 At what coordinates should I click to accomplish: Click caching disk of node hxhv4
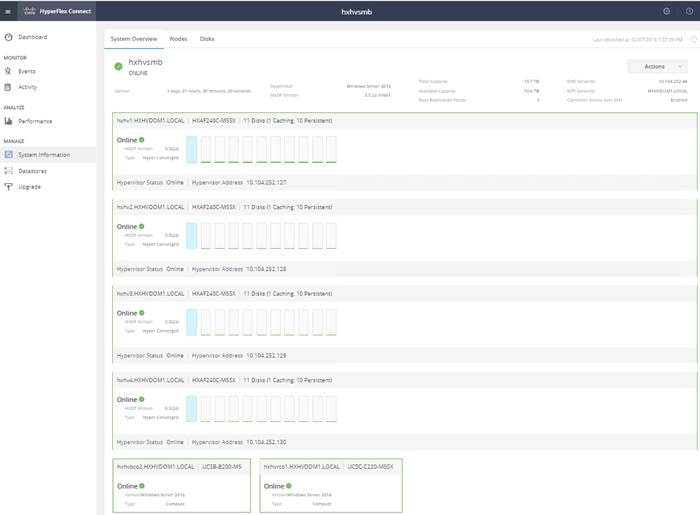192,409
